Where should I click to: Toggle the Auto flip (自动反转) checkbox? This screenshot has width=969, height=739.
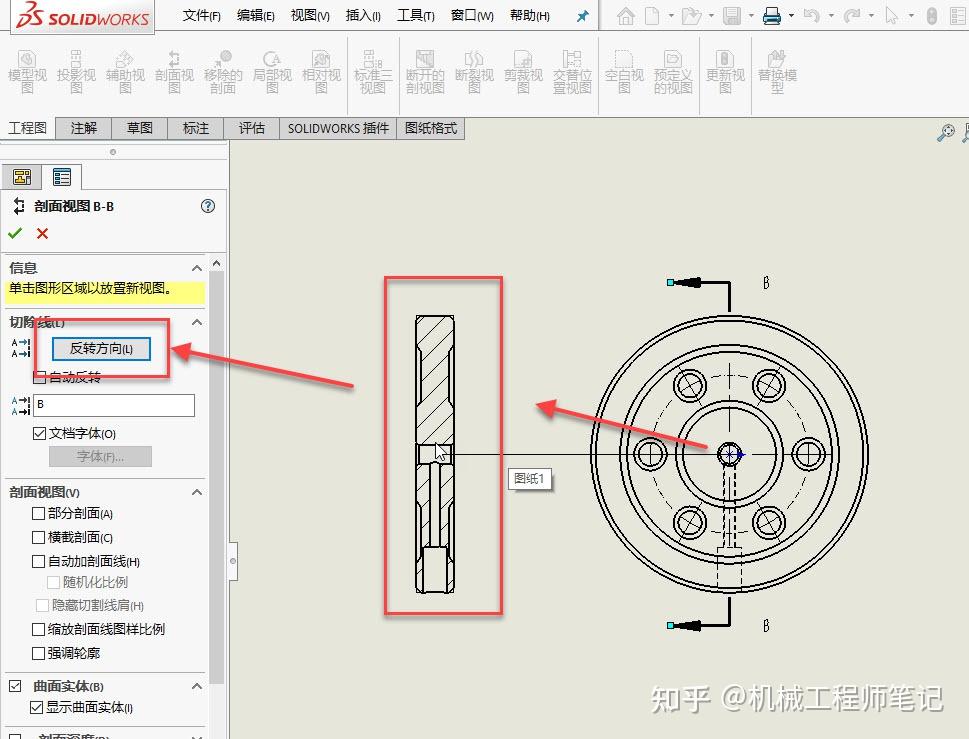tap(39, 376)
